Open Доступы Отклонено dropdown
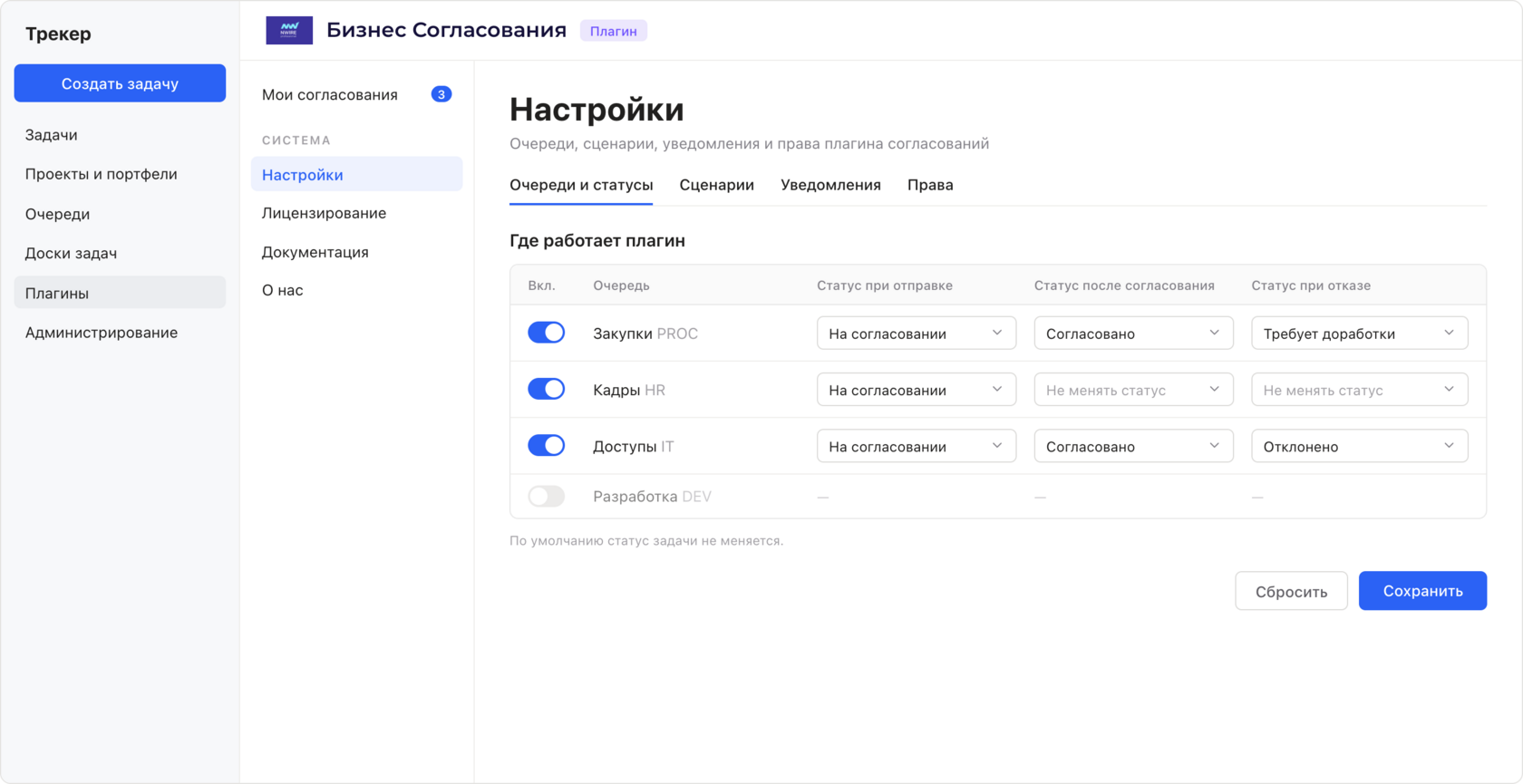The width and height of the screenshot is (1523, 784). tap(1360, 446)
